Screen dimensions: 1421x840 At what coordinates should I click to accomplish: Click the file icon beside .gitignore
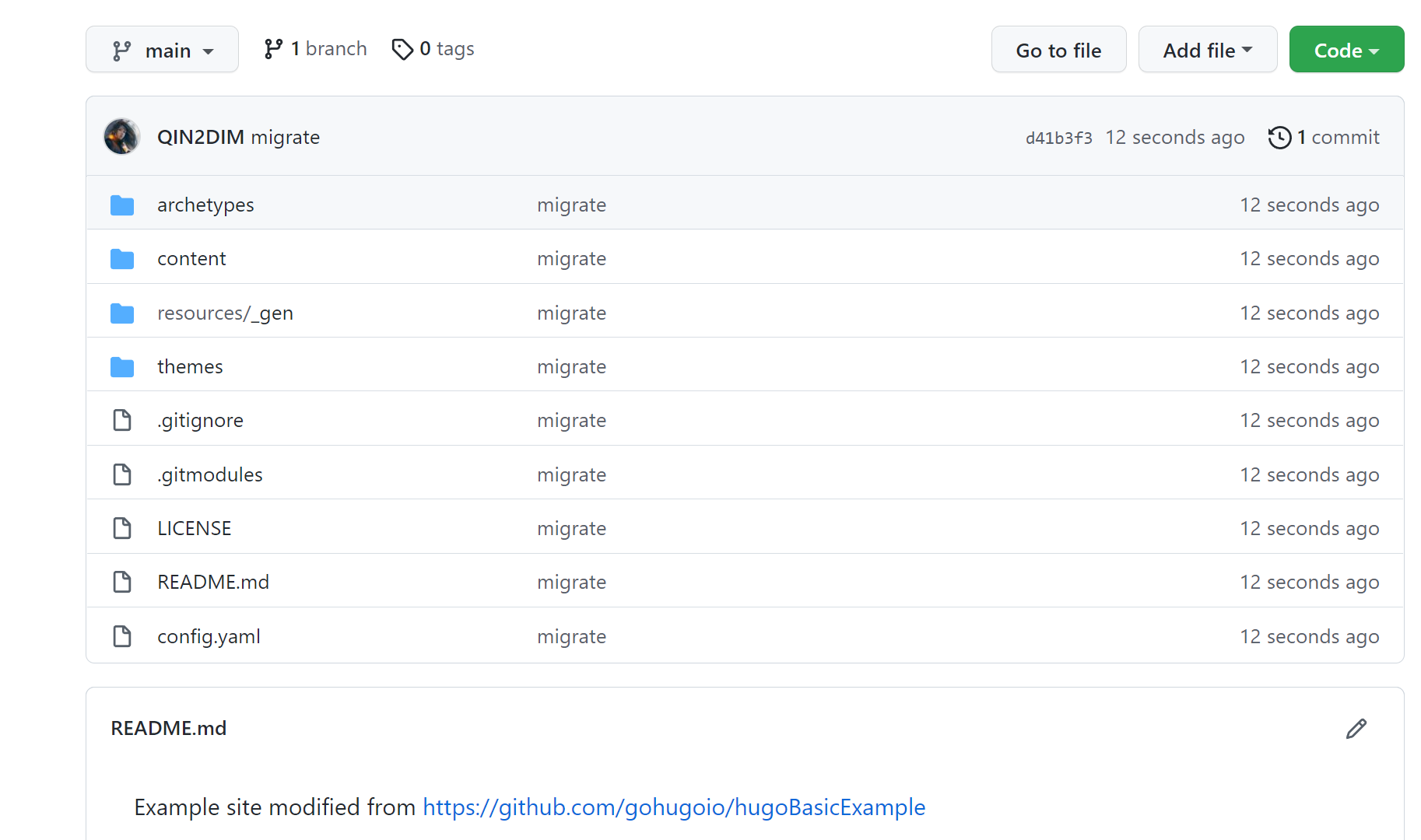tap(122, 420)
